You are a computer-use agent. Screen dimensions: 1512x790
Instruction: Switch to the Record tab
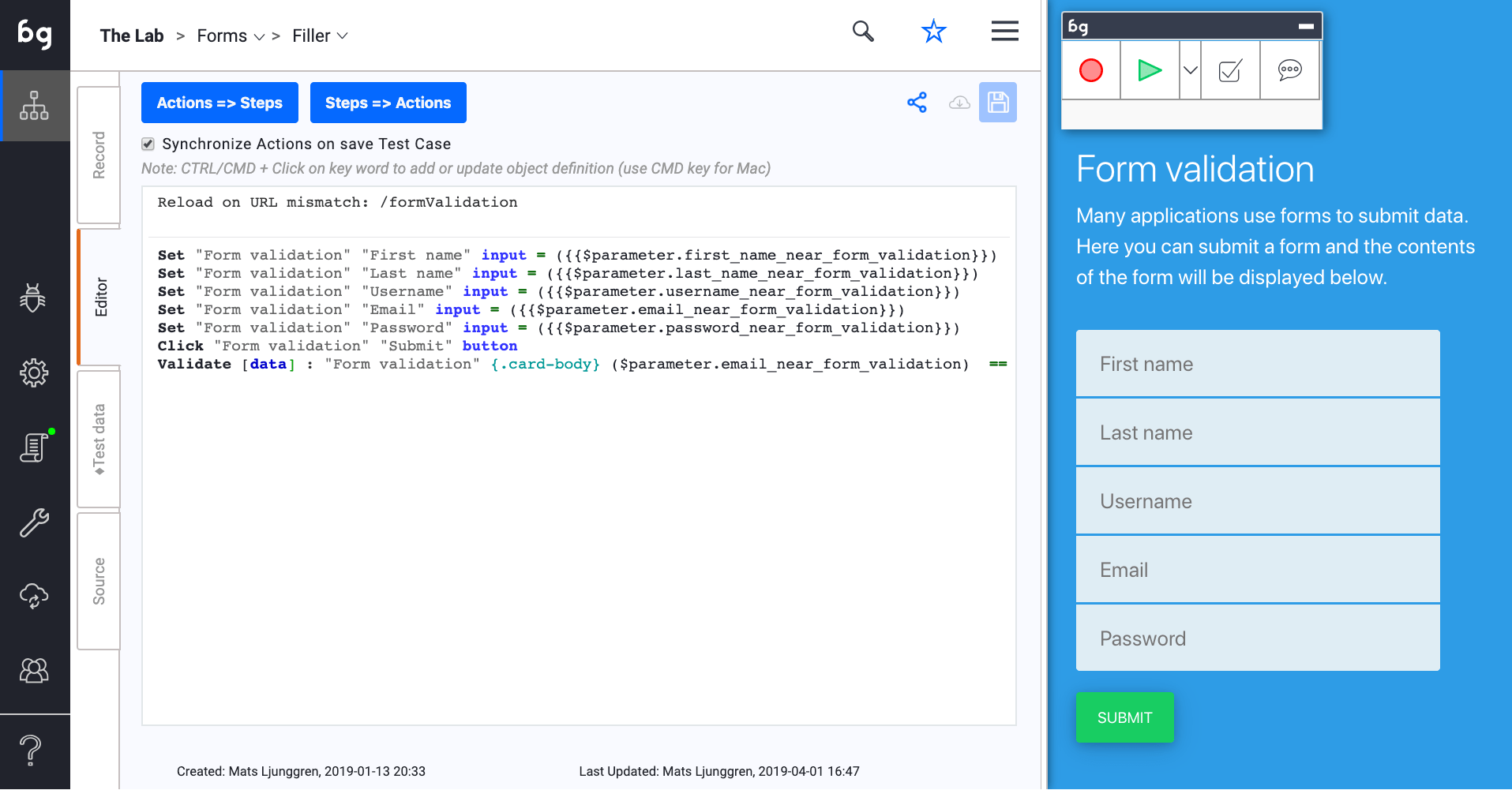point(99,155)
